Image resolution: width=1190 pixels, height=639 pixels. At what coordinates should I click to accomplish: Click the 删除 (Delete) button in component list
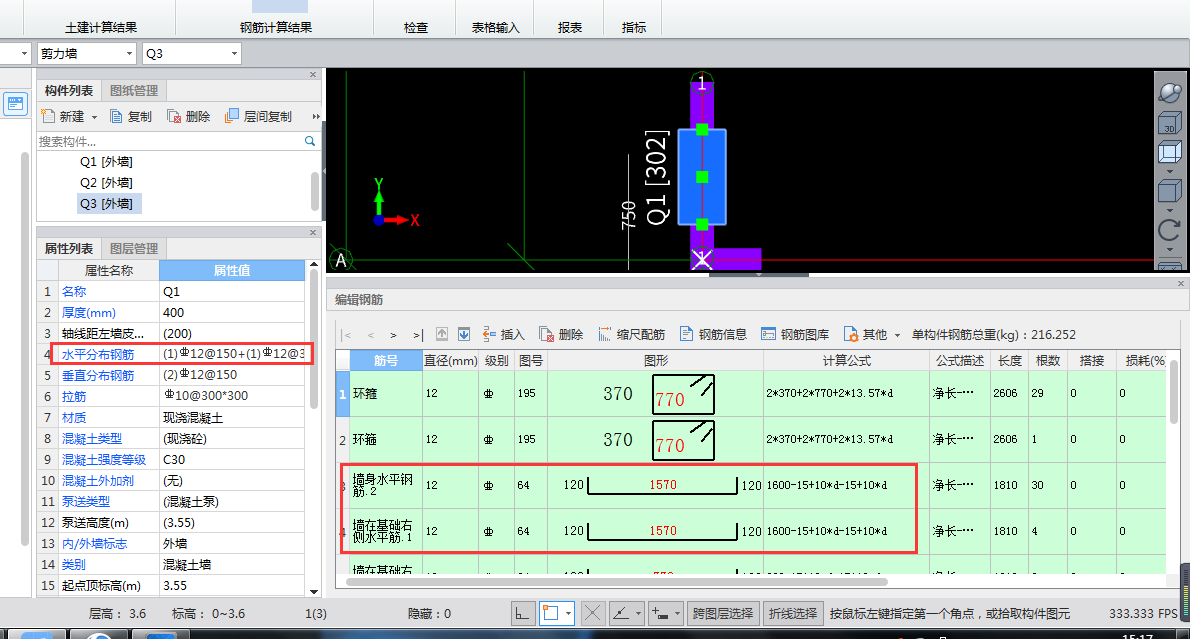tap(188, 116)
